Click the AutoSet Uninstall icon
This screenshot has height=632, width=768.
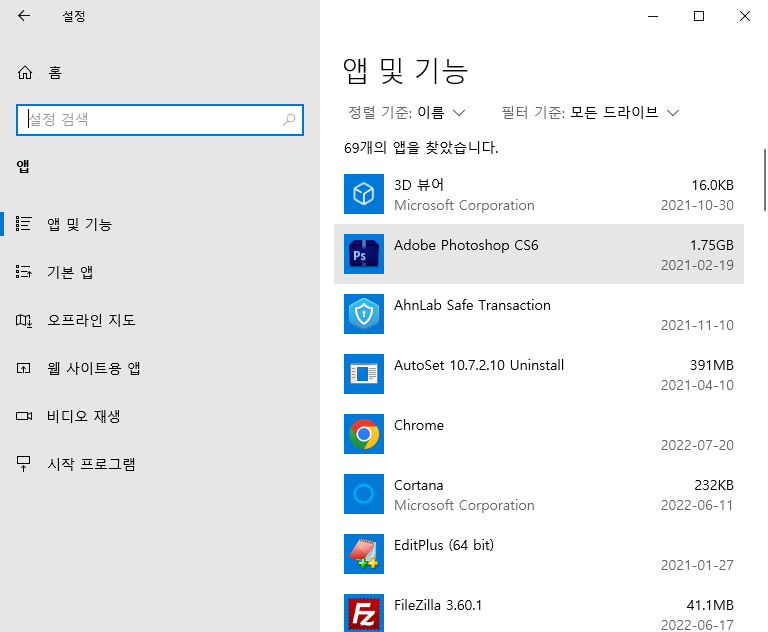[x=364, y=374]
